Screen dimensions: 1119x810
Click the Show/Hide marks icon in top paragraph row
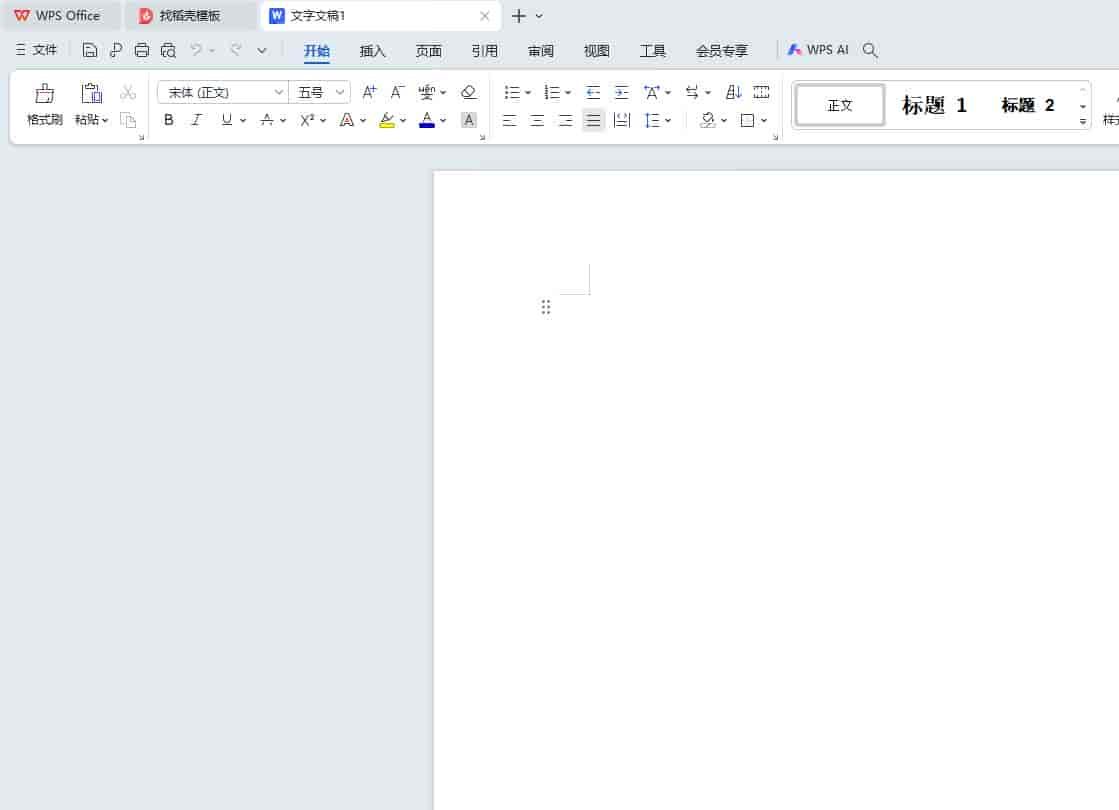[690, 92]
